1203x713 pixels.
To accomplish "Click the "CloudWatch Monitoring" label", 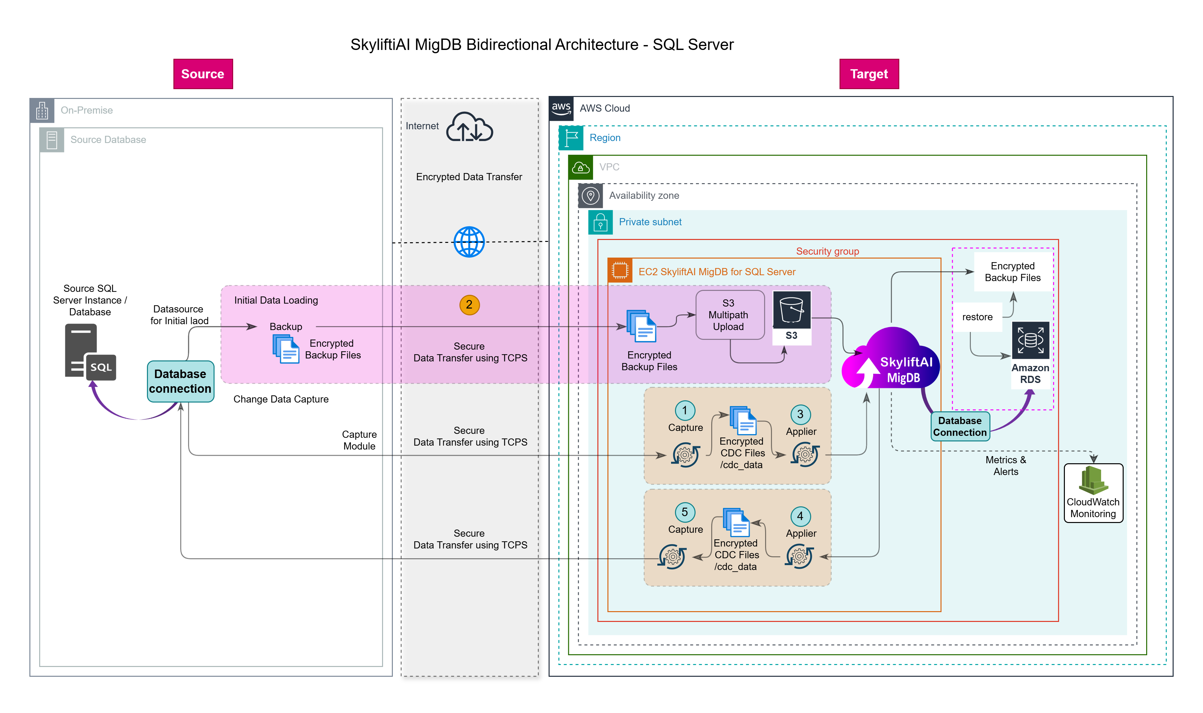I will (x=1093, y=508).
